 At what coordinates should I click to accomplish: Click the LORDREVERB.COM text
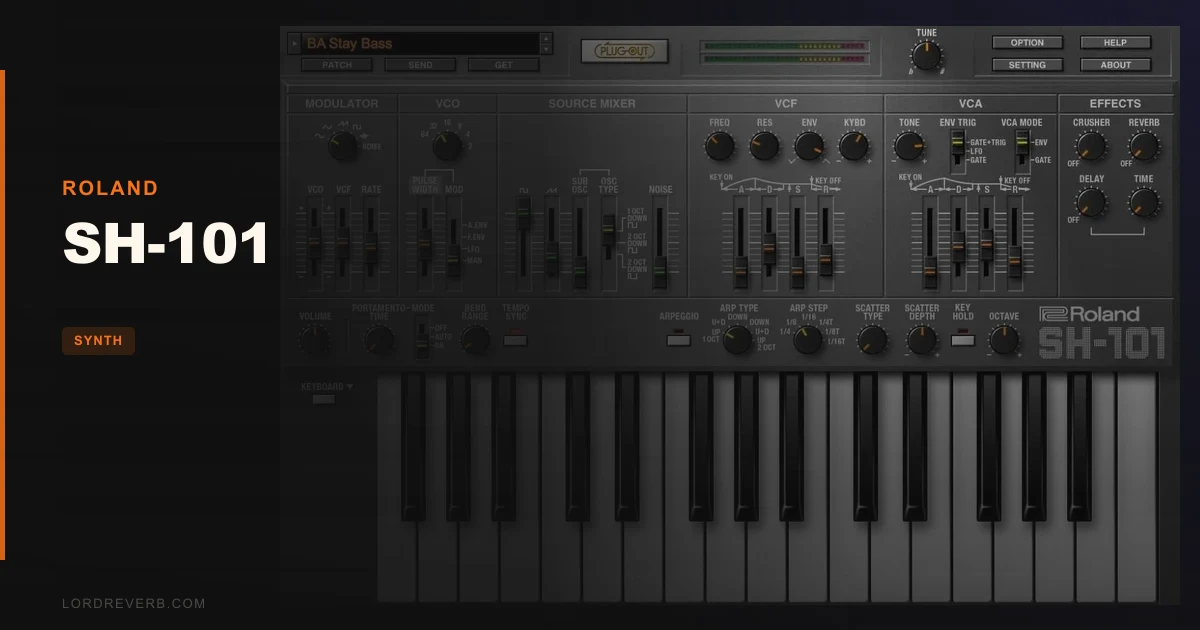pos(133,603)
